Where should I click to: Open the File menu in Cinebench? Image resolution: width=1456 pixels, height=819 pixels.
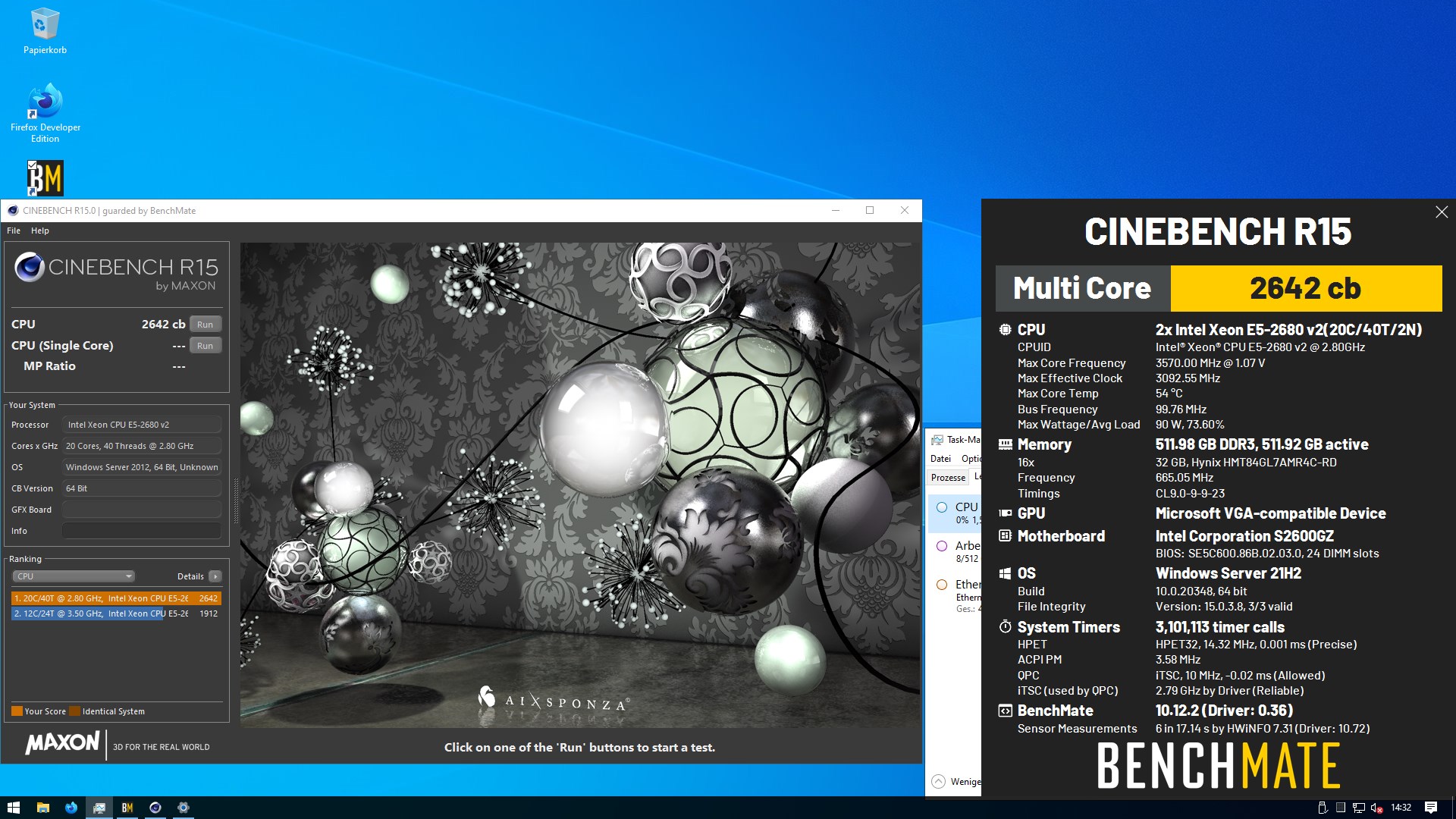[x=14, y=231]
